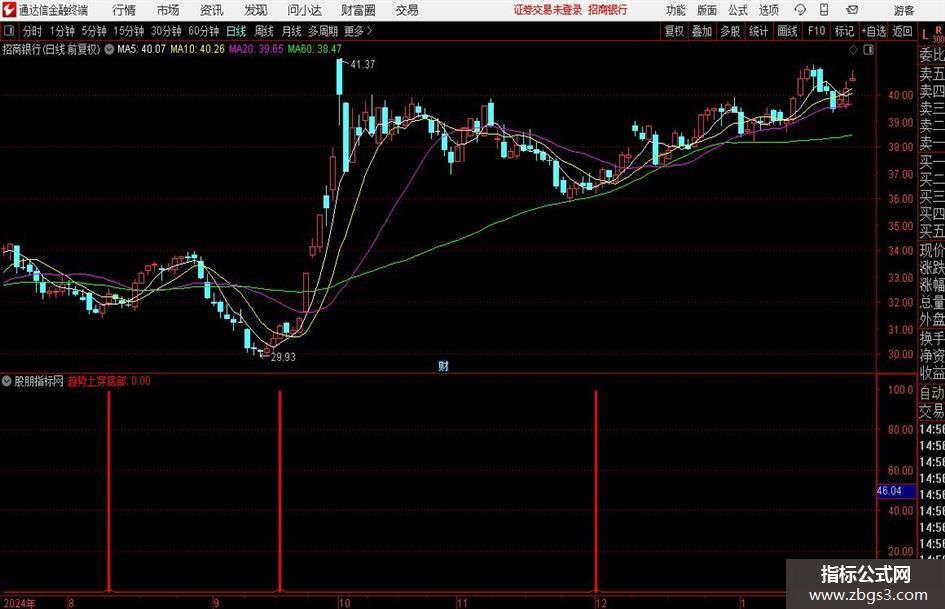Click 证券交易未登录 login notice

point(547,10)
